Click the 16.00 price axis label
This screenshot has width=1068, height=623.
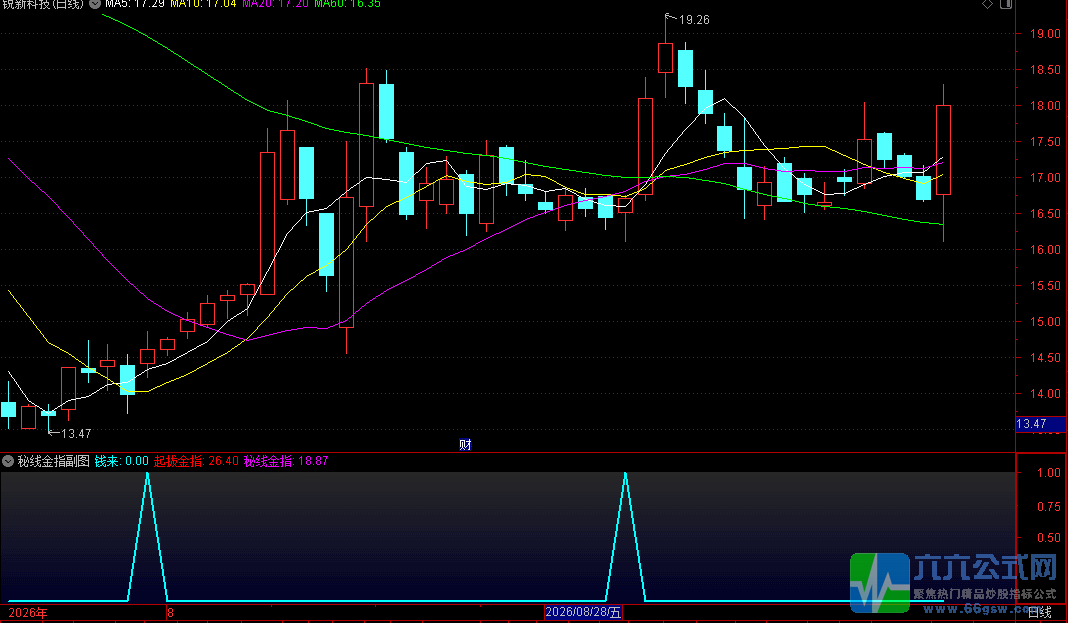[x=1045, y=250]
